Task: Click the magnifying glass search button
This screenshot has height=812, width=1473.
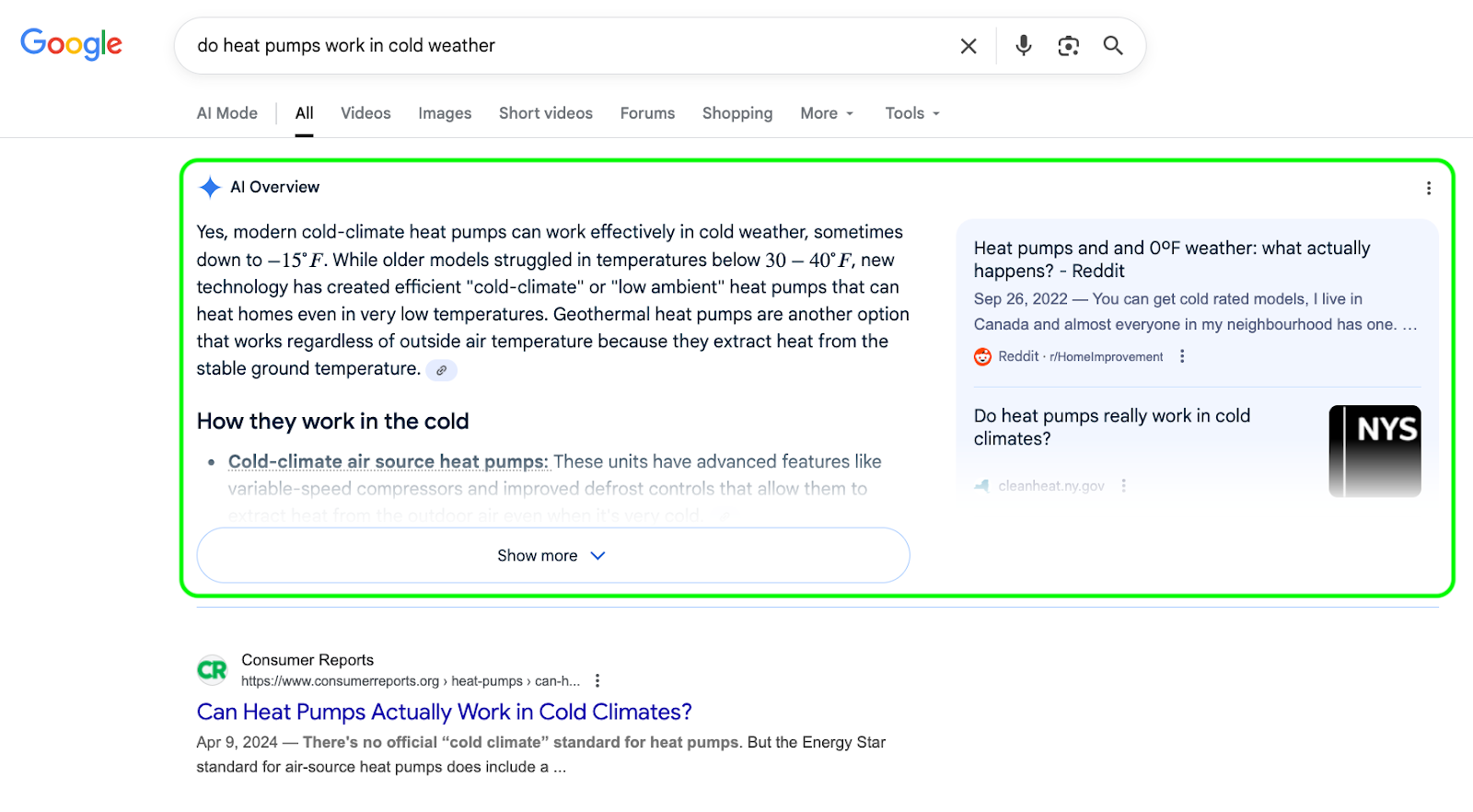Action: coord(1113,46)
